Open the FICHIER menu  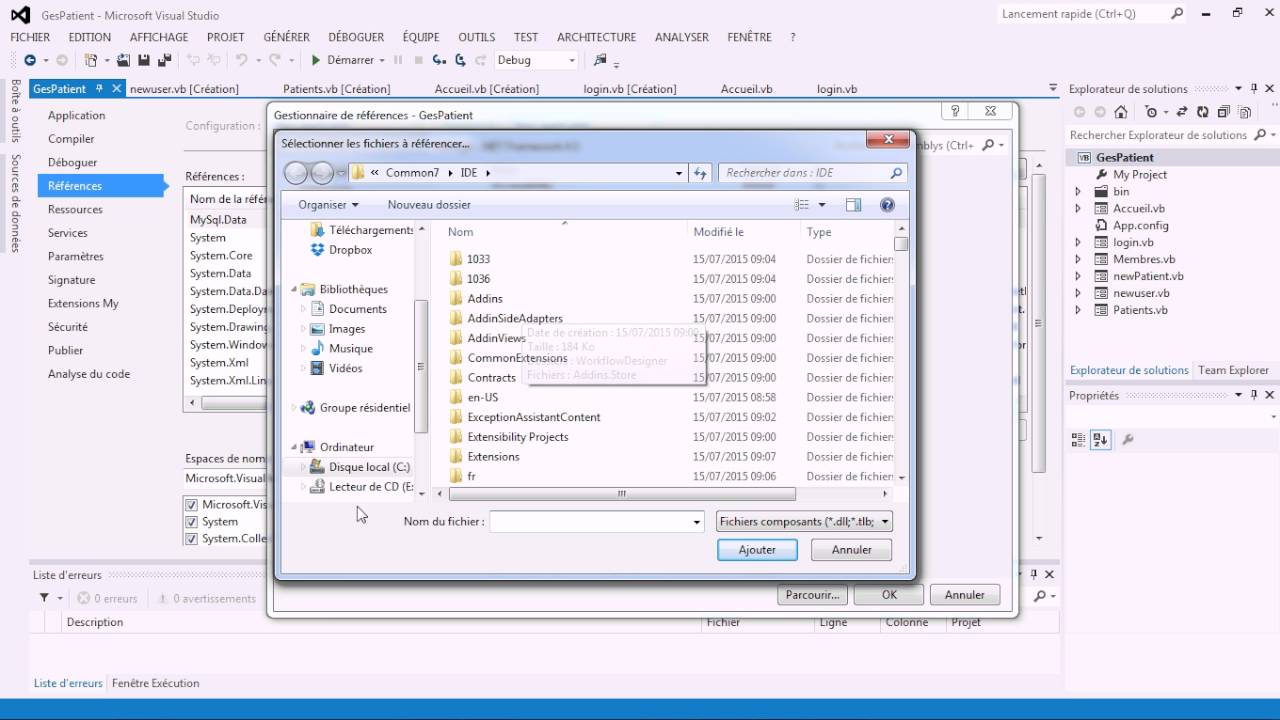30,37
